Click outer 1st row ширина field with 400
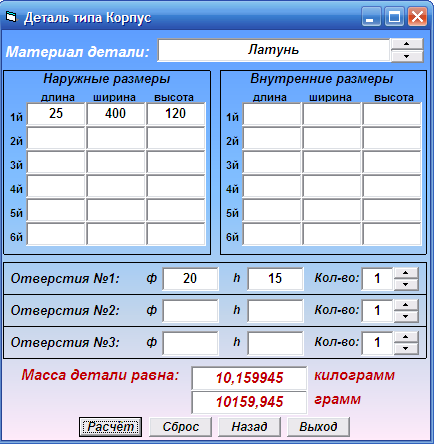 coord(116,114)
